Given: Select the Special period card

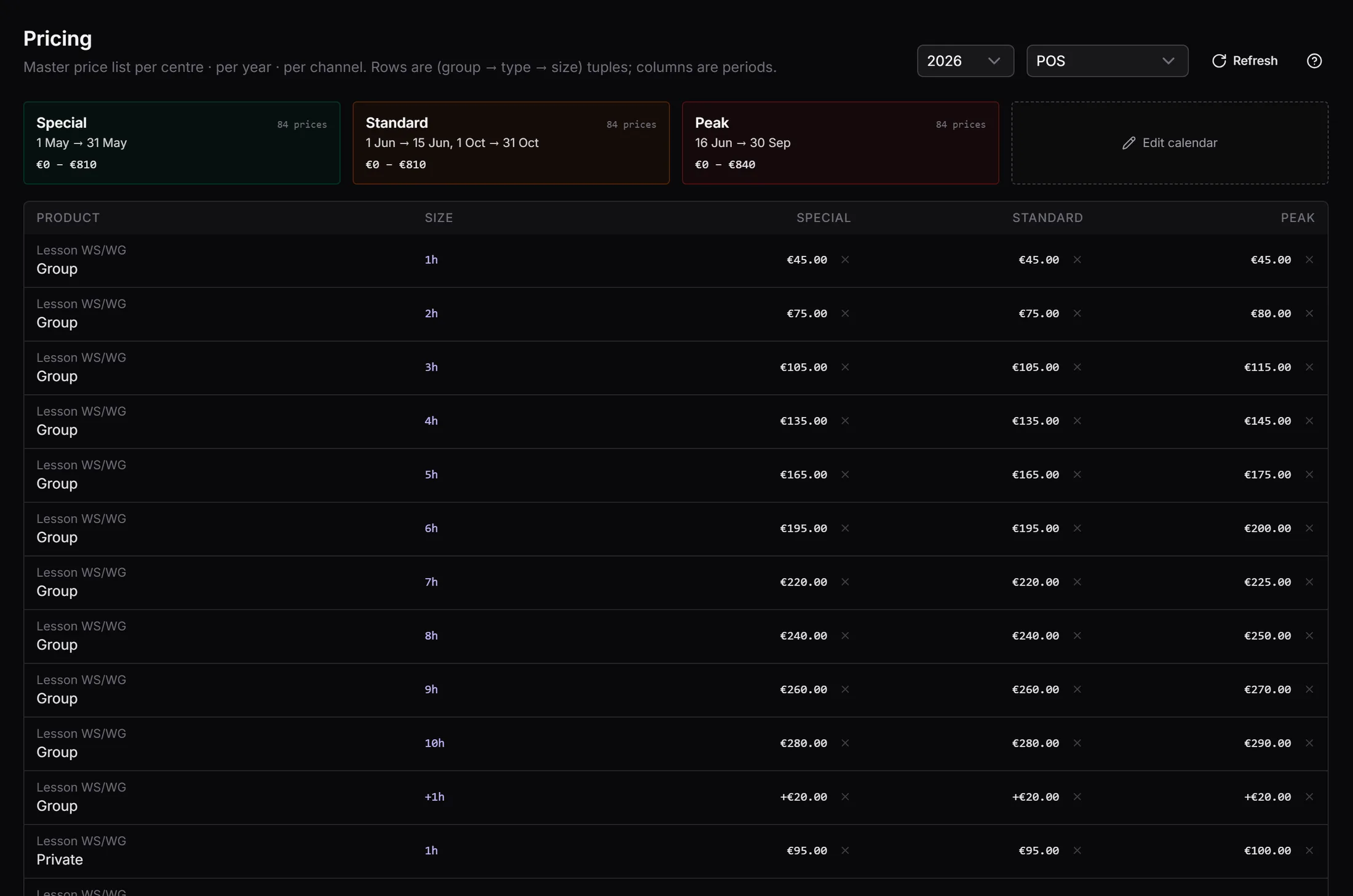Looking at the screenshot, I should 181,143.
